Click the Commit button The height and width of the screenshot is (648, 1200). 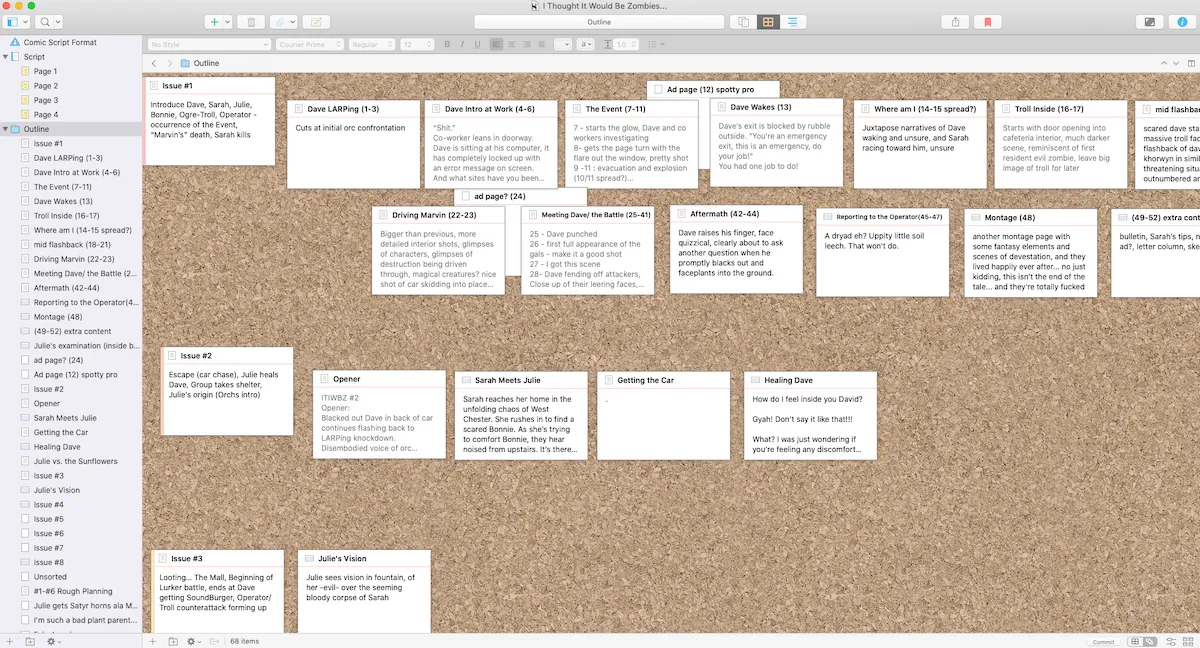tap(1103, 641)
